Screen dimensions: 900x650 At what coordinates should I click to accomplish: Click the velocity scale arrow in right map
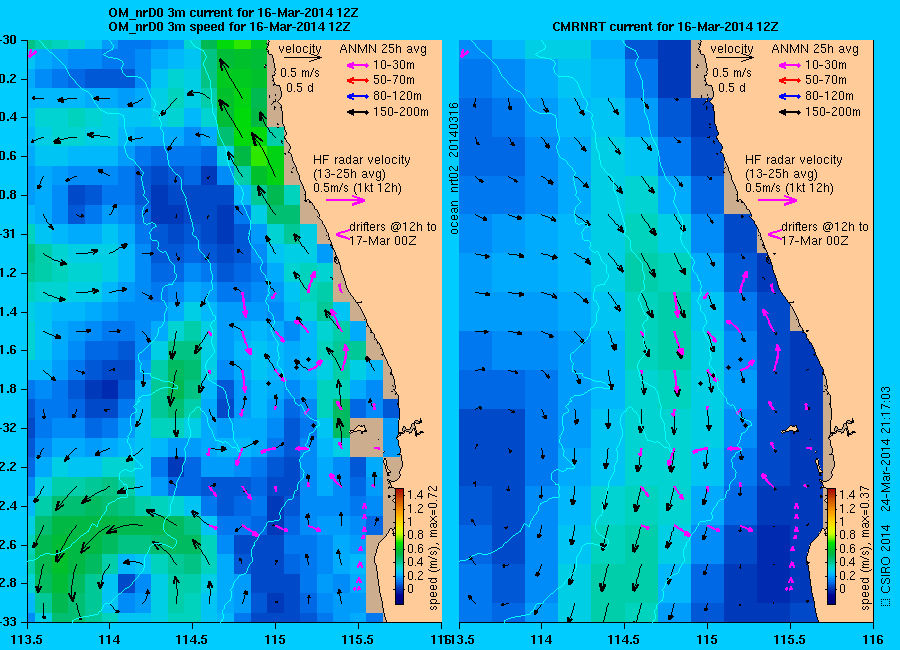[x=735, y=58]
